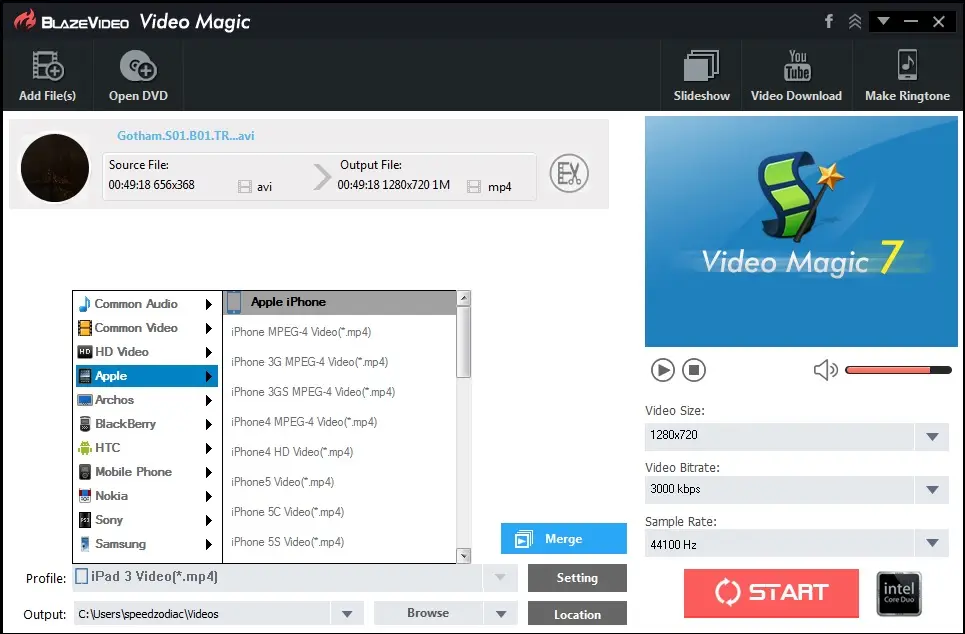Click the Intel Core Duo badge
Screen dimensions: 965x634
[x=899, y=593]
